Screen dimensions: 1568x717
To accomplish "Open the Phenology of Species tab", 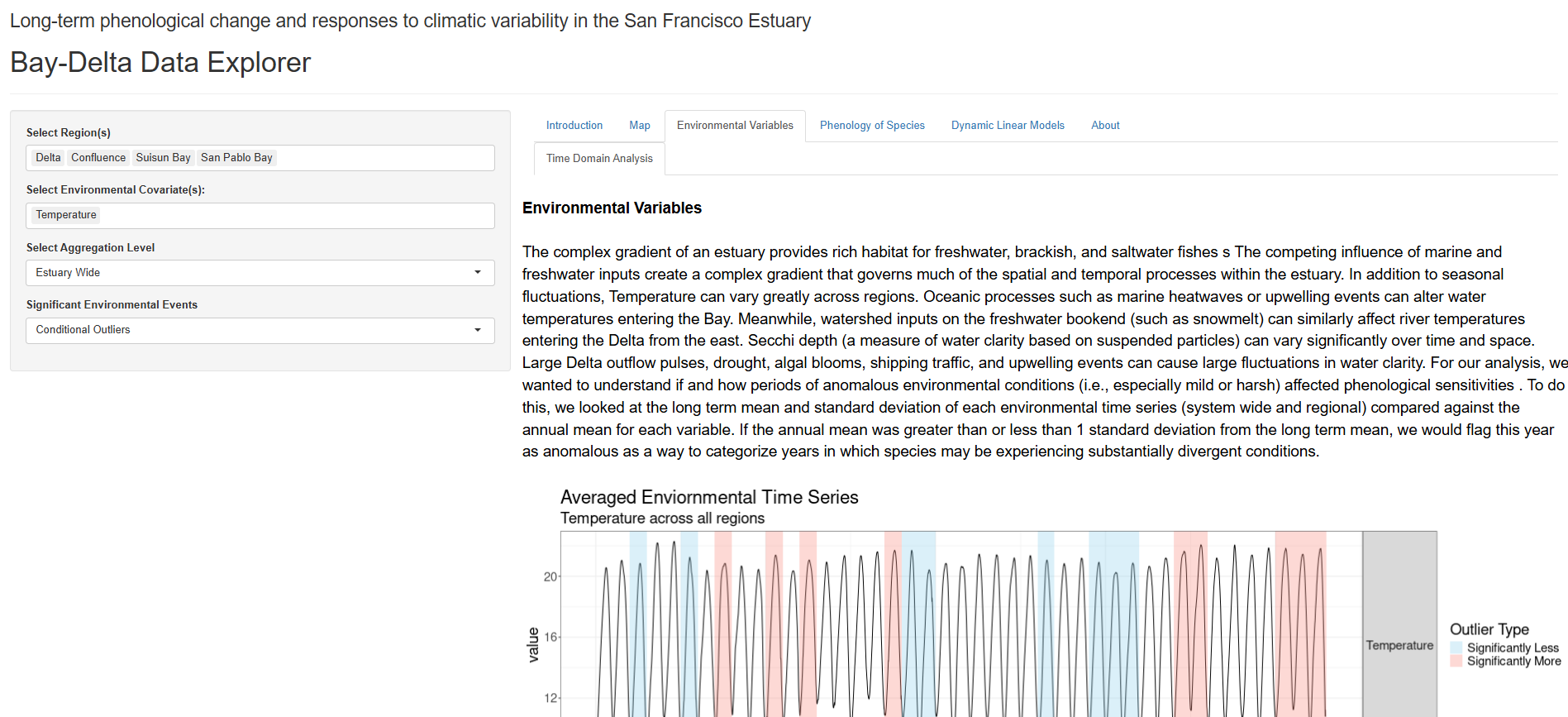I will [x=871, y=126].
